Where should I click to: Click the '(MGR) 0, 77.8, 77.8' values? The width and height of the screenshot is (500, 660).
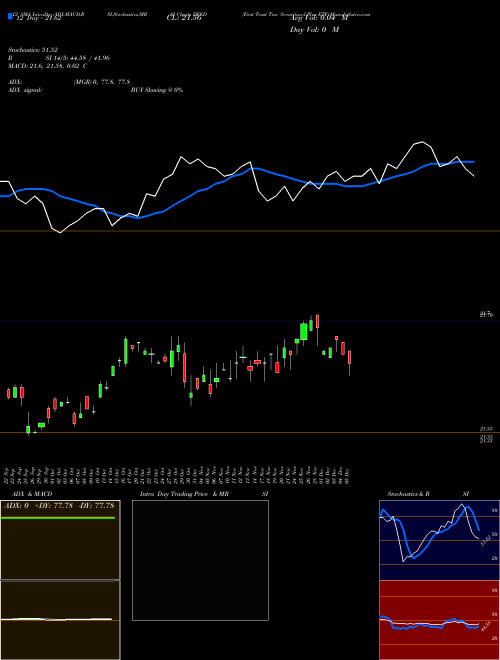(102, 82)
